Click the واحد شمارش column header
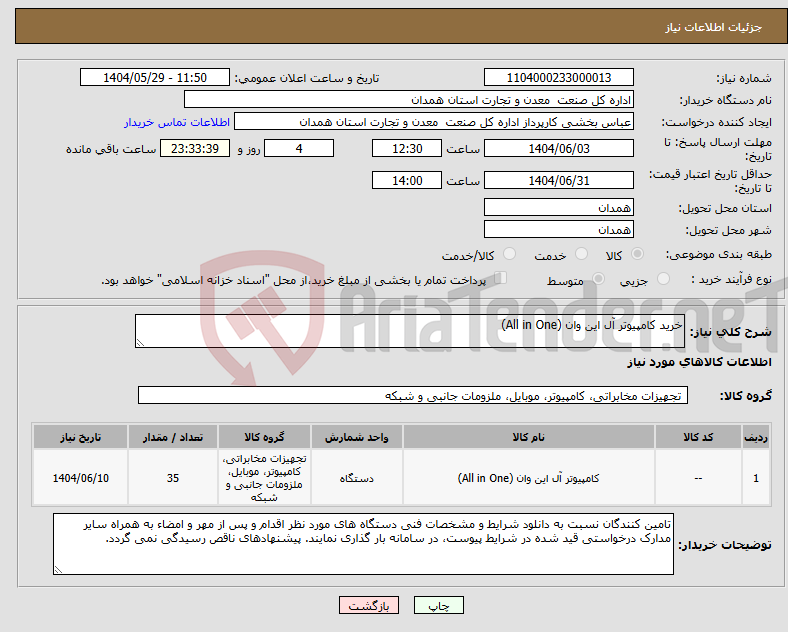 point(356,437)
